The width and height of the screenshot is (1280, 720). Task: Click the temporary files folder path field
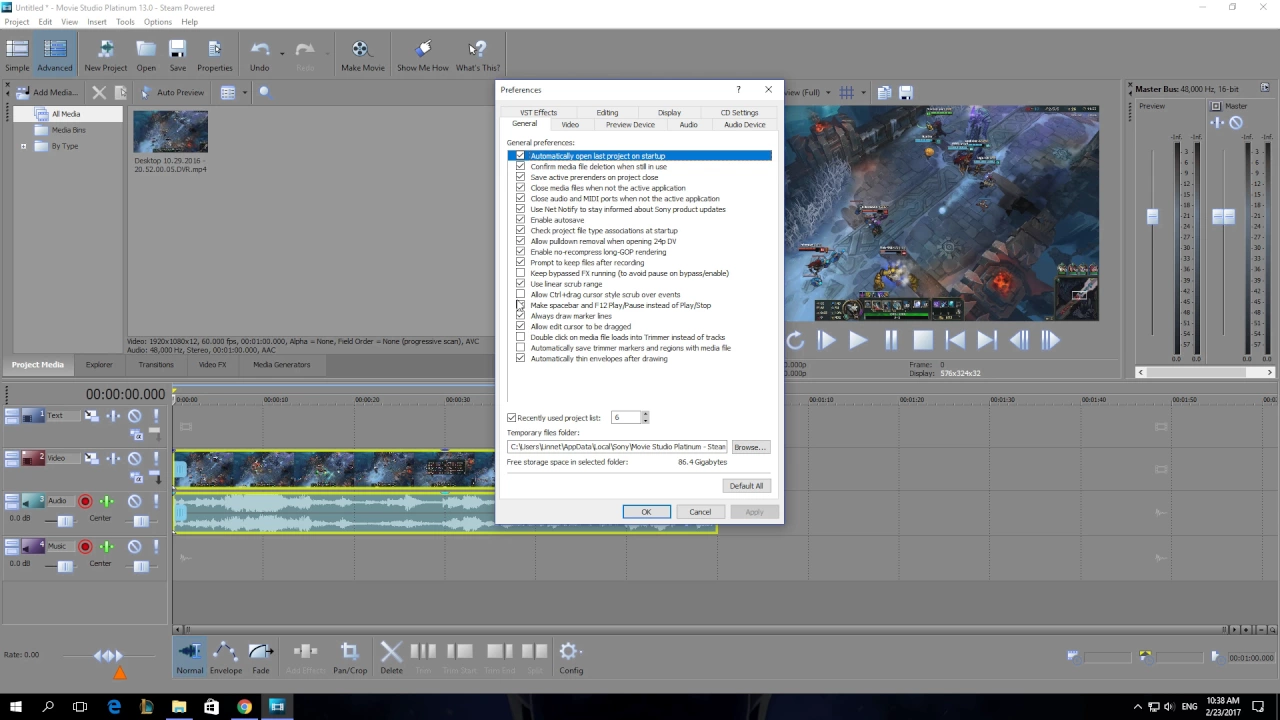click(x=617, y=447)
